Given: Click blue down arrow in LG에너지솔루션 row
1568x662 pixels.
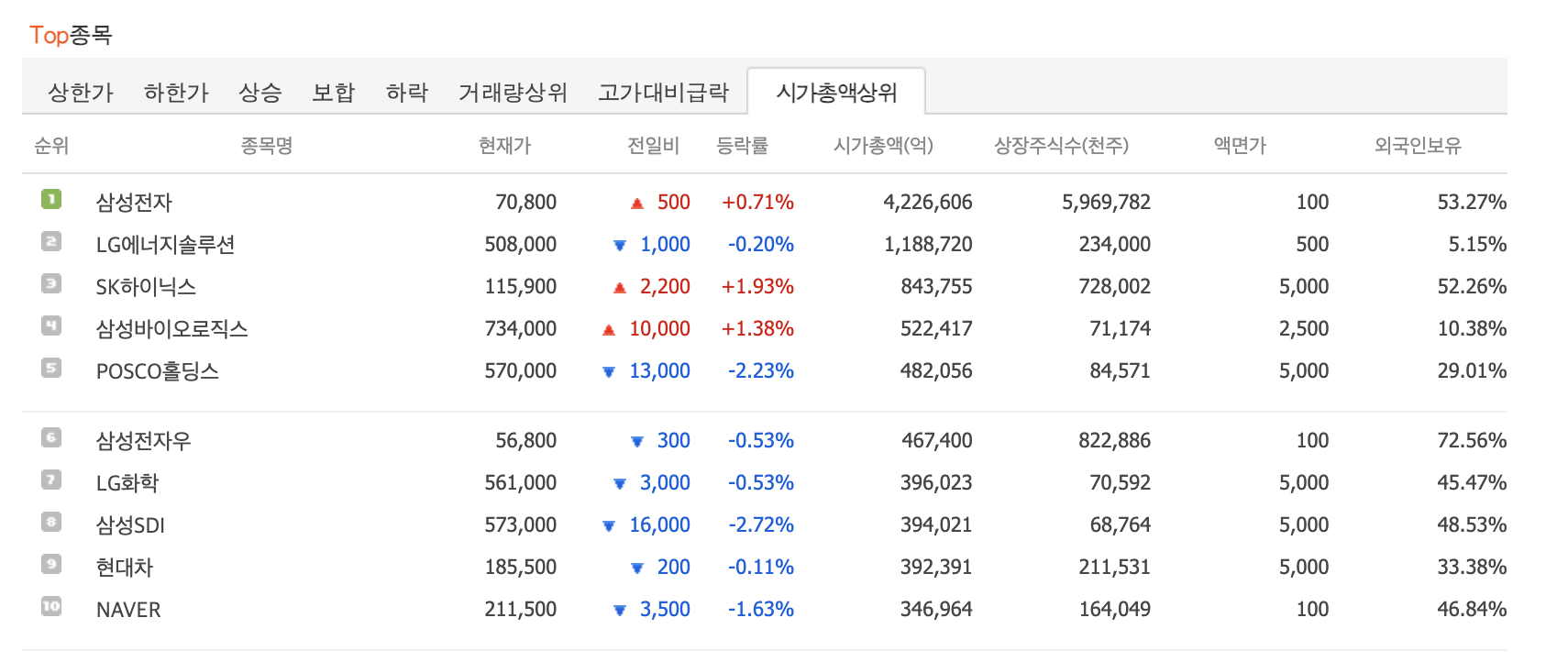Looking at the screenshot, I should [x=620, y=246].
